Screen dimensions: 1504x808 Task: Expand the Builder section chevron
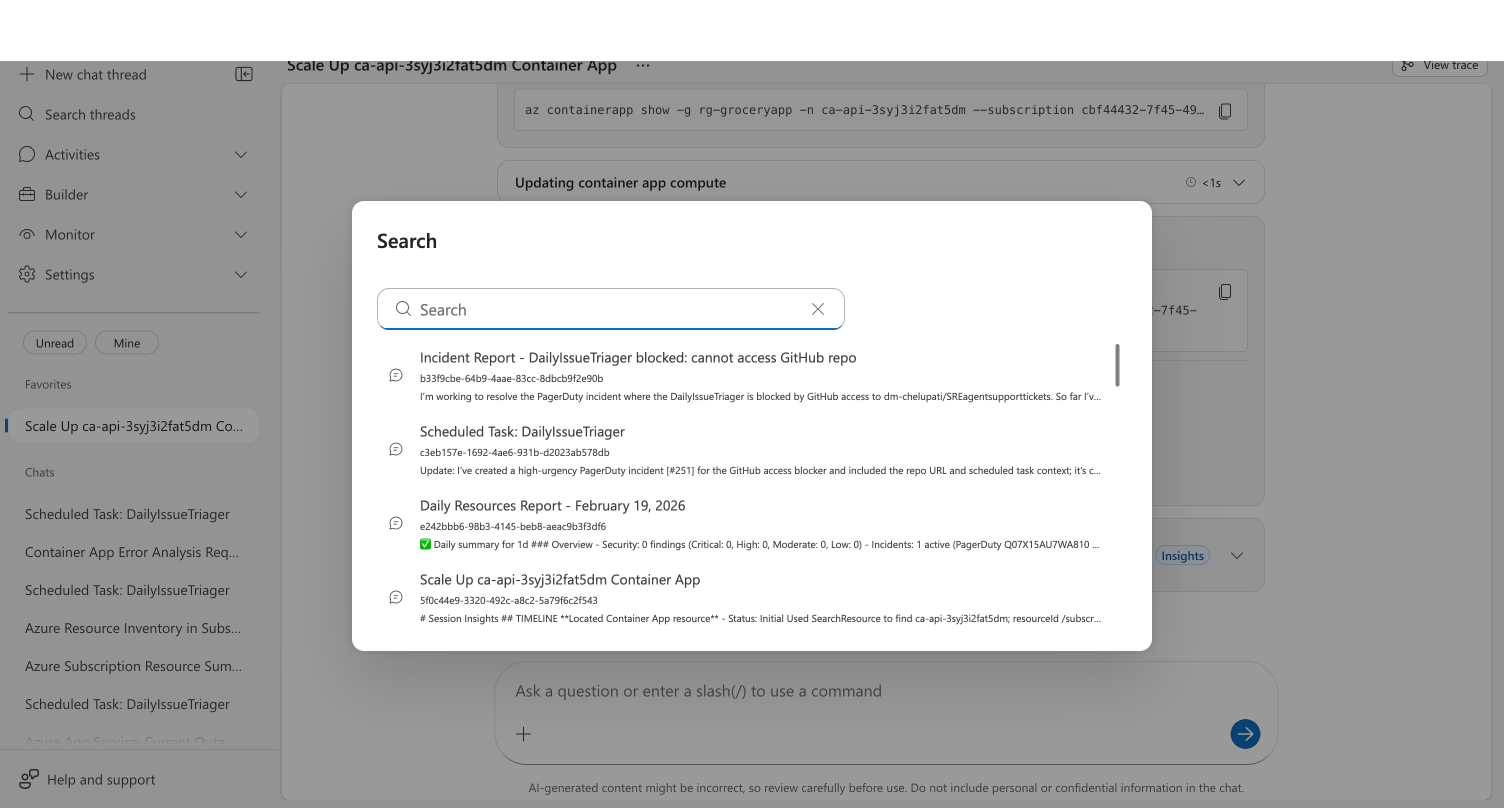241,194
